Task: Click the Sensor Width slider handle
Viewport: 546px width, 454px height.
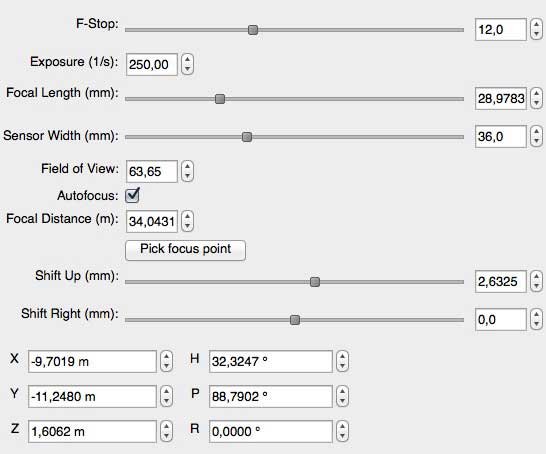Action: [x=247, y=137]
